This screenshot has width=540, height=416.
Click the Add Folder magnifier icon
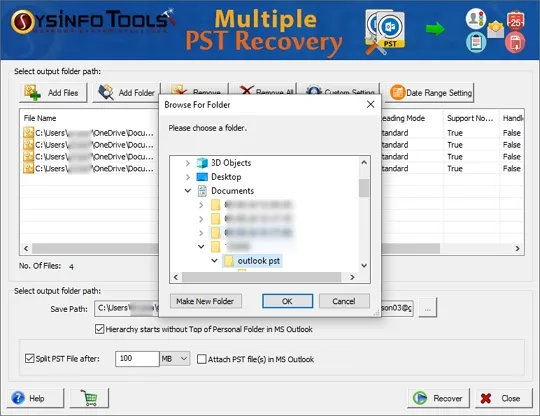point(106,92)
